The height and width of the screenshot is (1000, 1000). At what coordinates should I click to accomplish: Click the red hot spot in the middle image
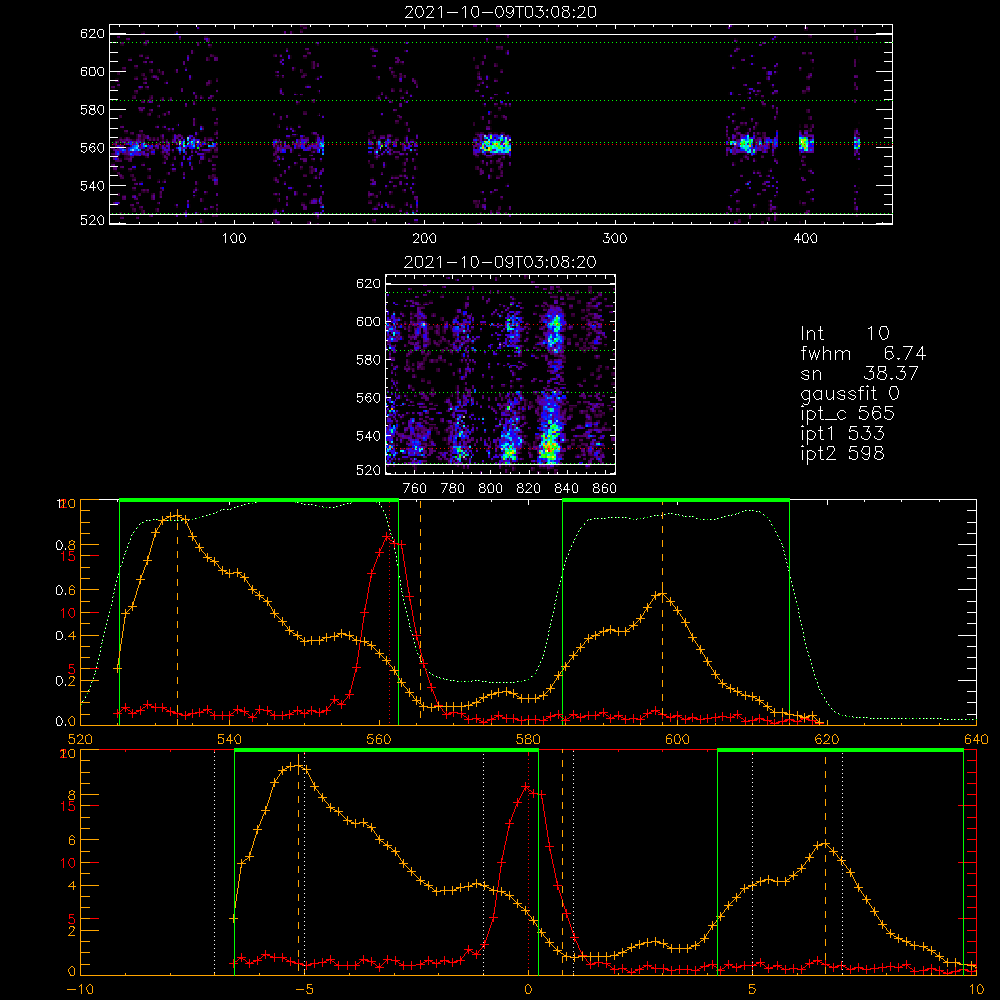click(549, 448)
